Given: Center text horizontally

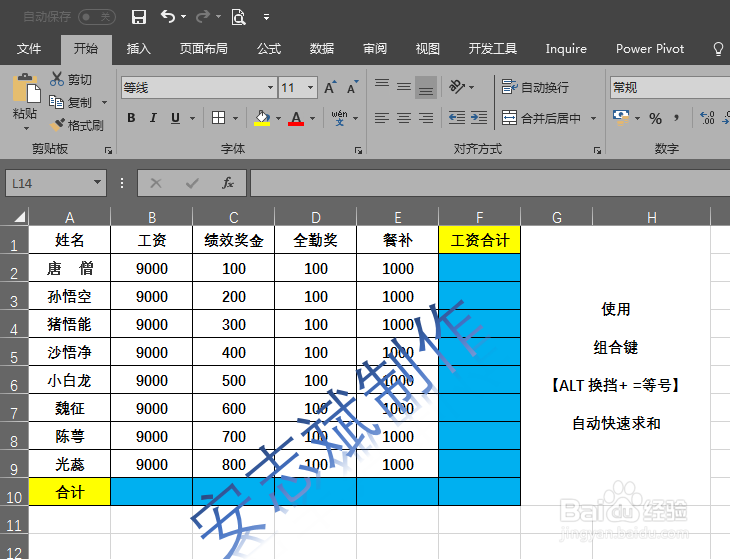Looking at the screenshot, I should tap(404, 118).
